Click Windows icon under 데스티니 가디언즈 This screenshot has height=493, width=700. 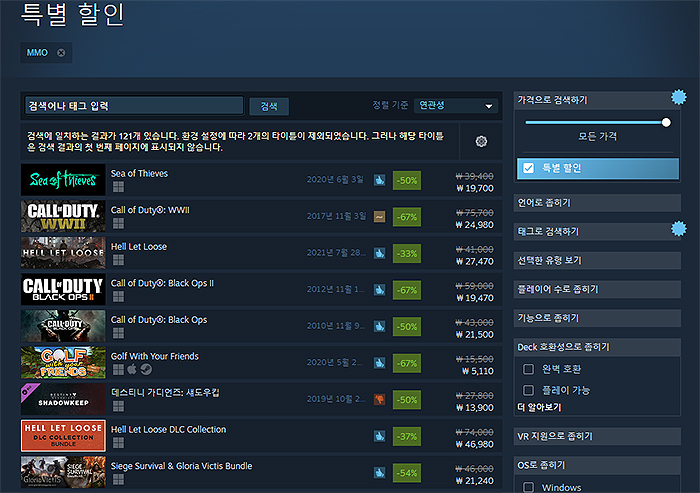coord(118,406)
